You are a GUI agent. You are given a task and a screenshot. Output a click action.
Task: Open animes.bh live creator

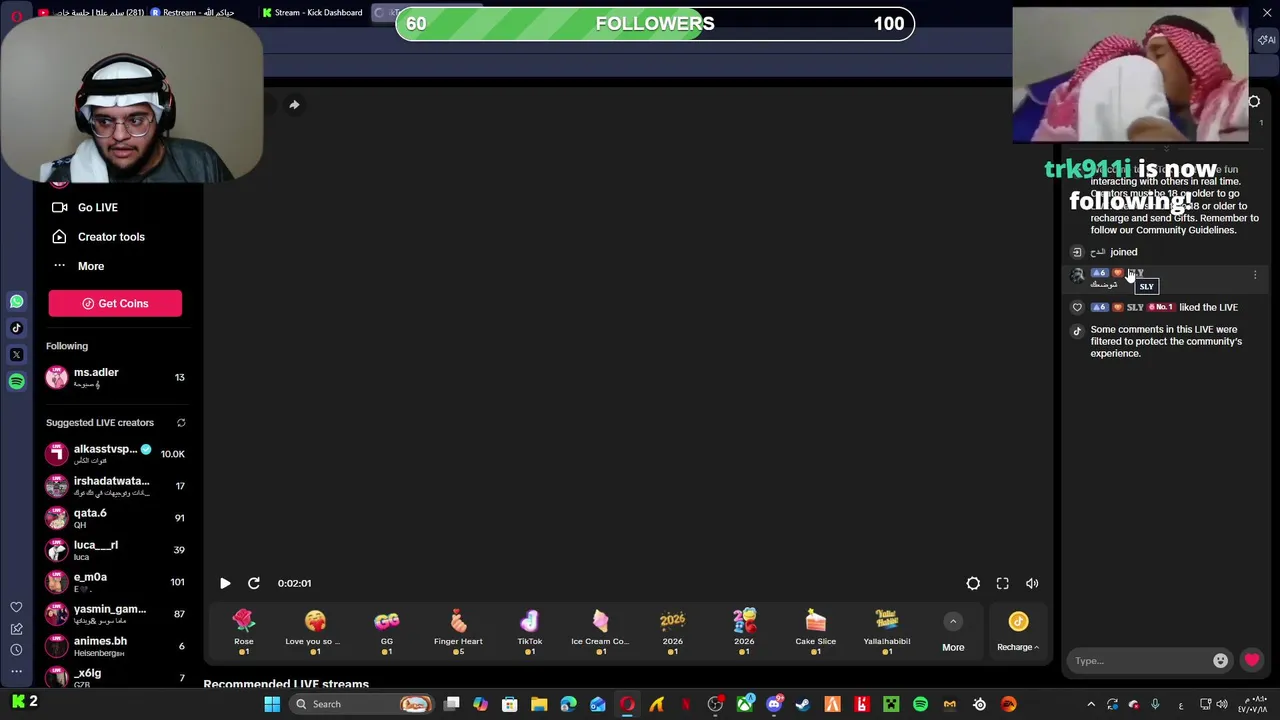pos(115,646)
